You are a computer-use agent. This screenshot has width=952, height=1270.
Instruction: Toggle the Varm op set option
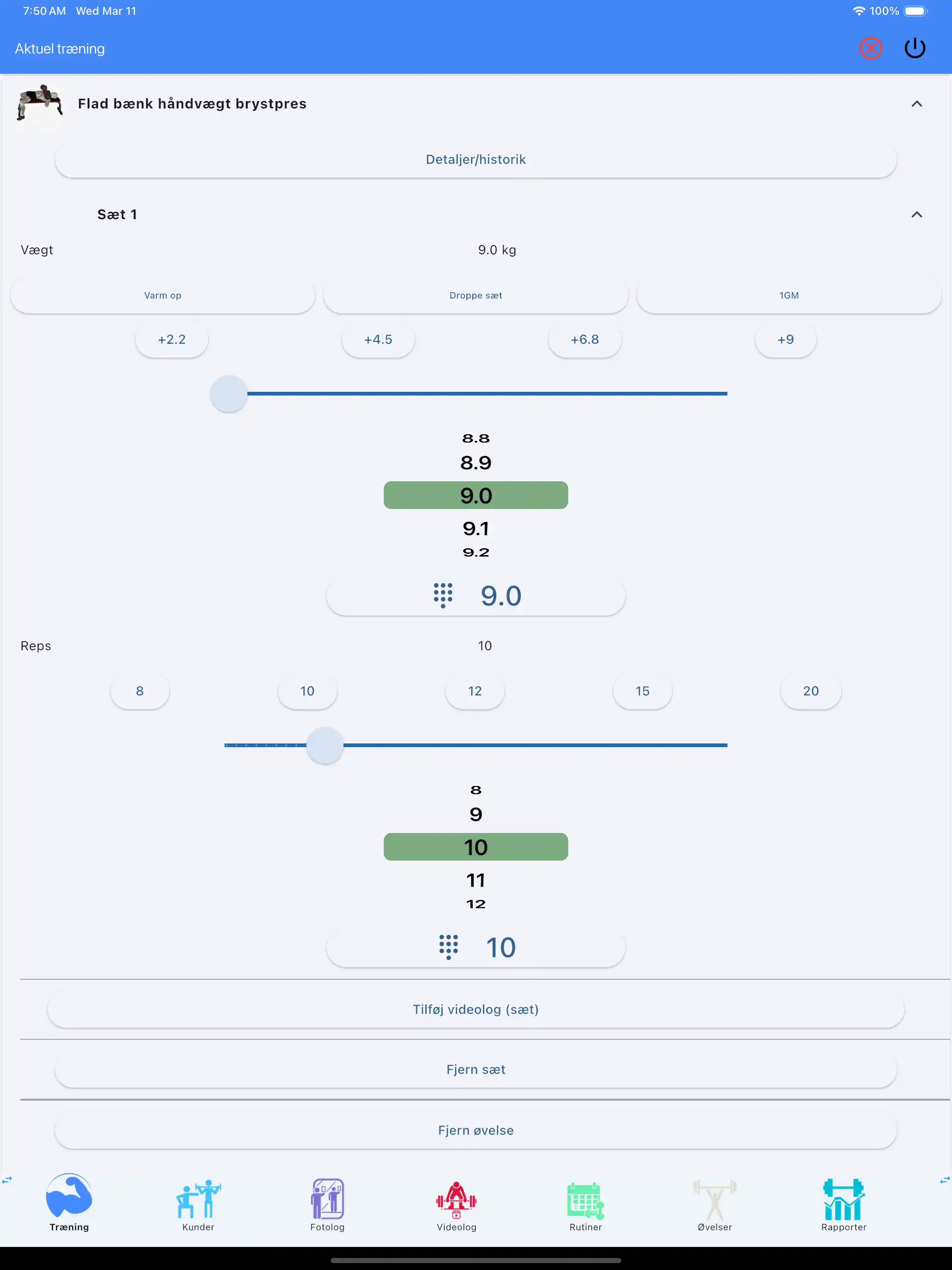coord(162,295)
